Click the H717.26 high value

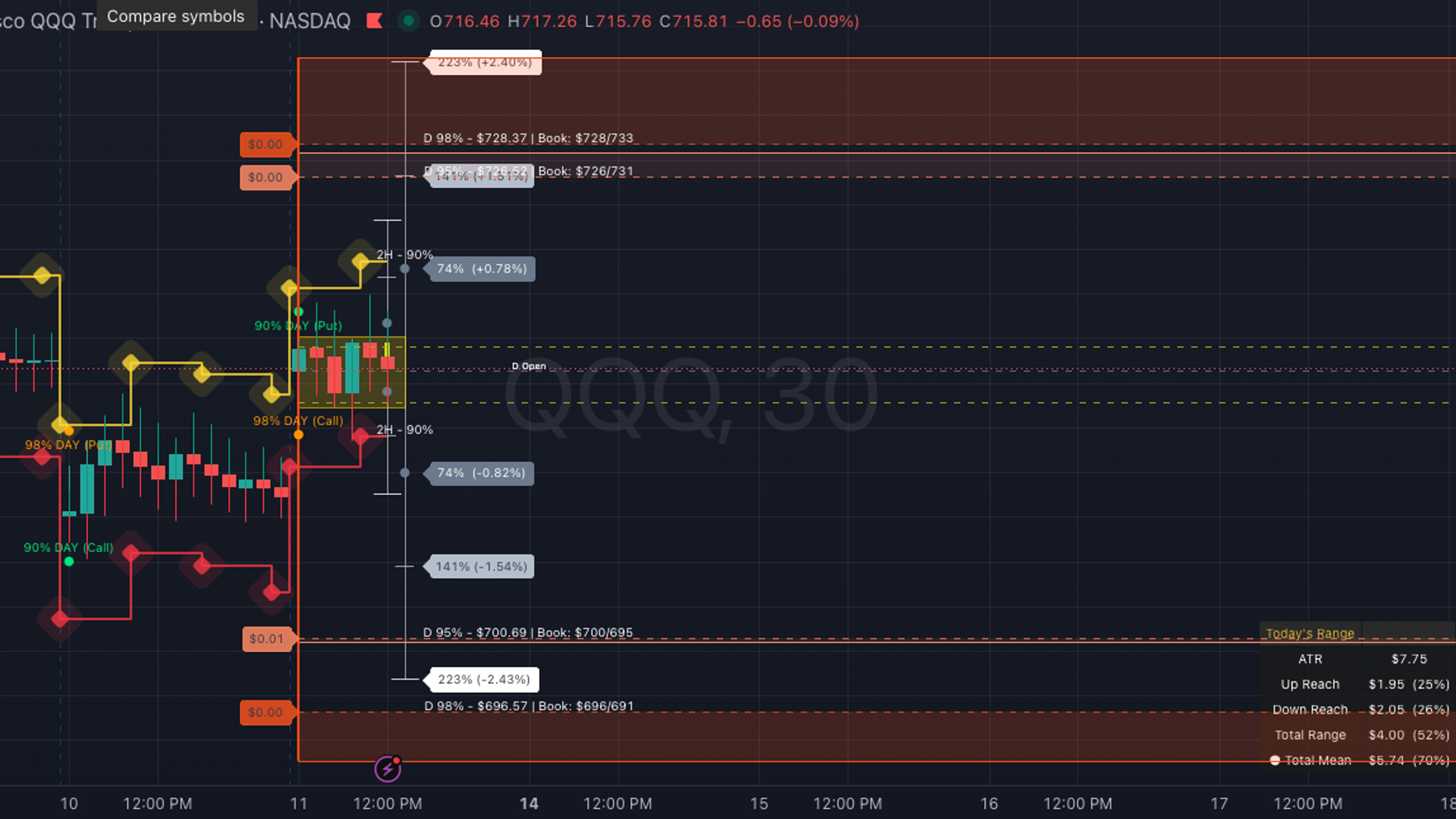tap(542, 22)
